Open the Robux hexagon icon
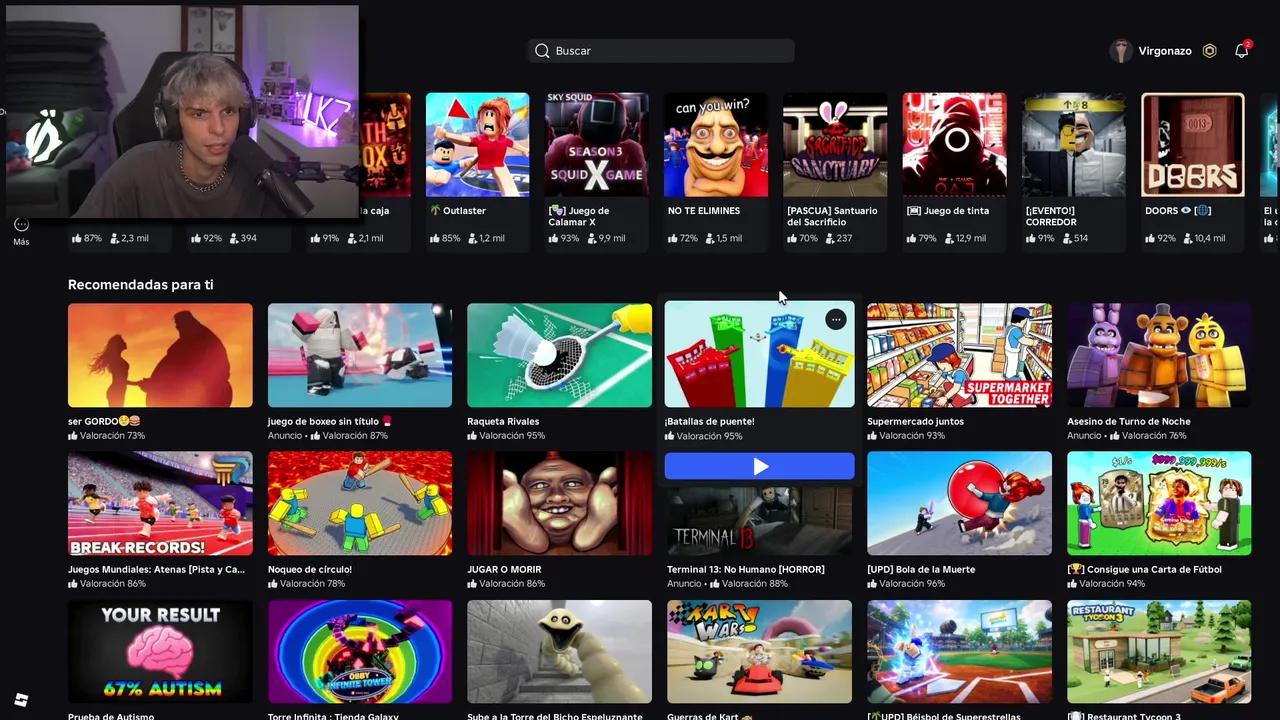Viewport: 1280px width, 720px height. coord(1209,51)
